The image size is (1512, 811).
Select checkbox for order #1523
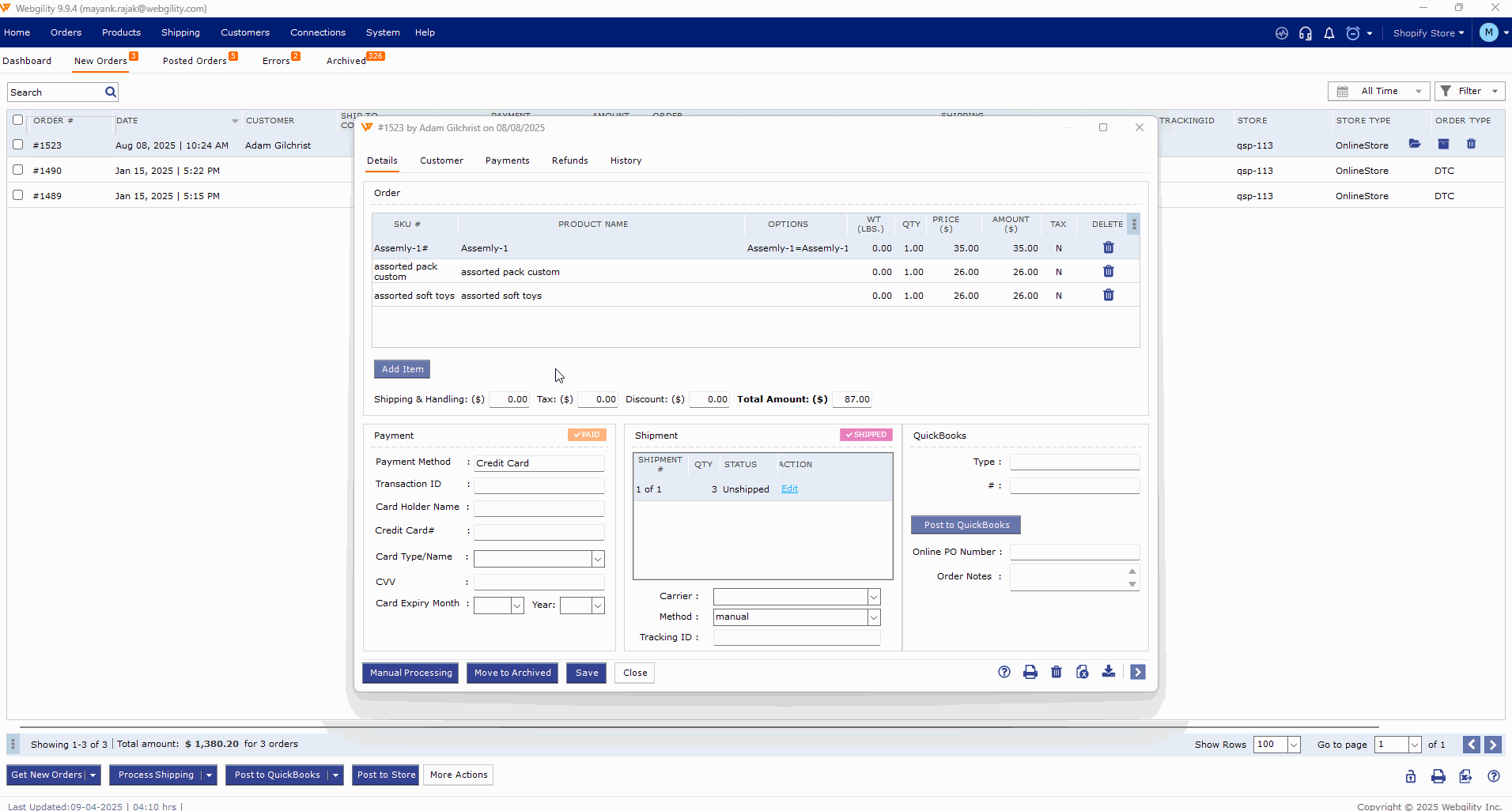[x=17, y=145]
